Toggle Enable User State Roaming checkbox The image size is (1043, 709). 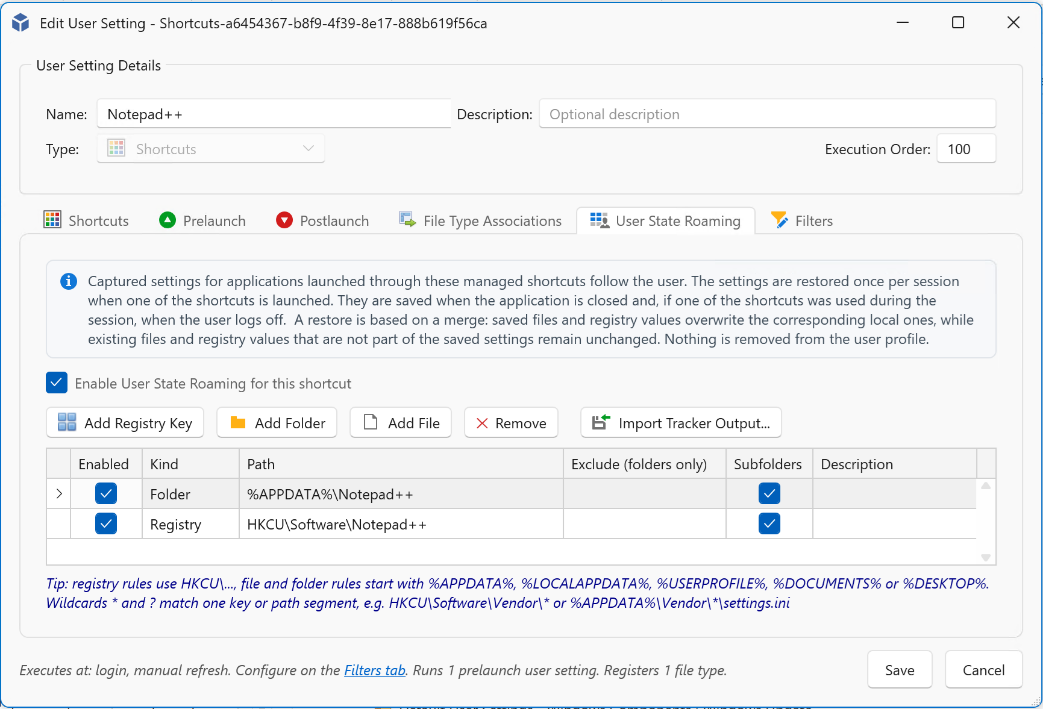click(x=57, y=382)
